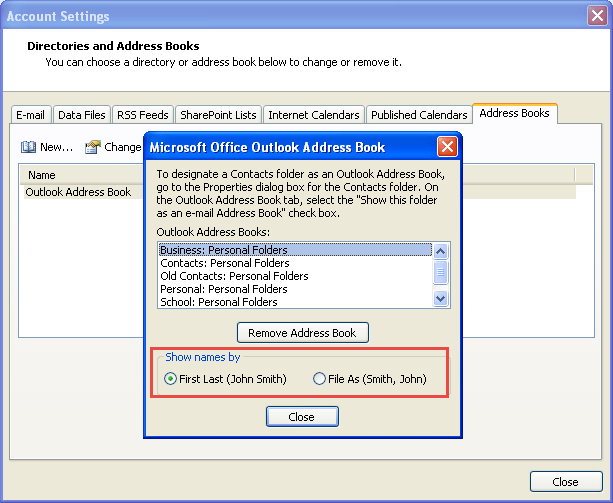The image size is (613, 503).
Task: Close Account Settings window with the X button
Action: coord(597,16)
